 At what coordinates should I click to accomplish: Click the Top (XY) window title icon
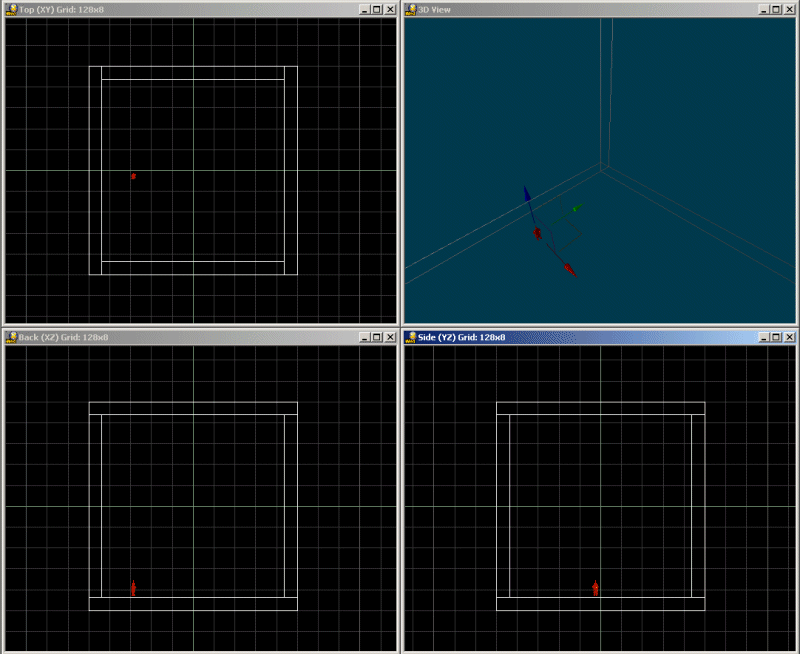point(11,9)
